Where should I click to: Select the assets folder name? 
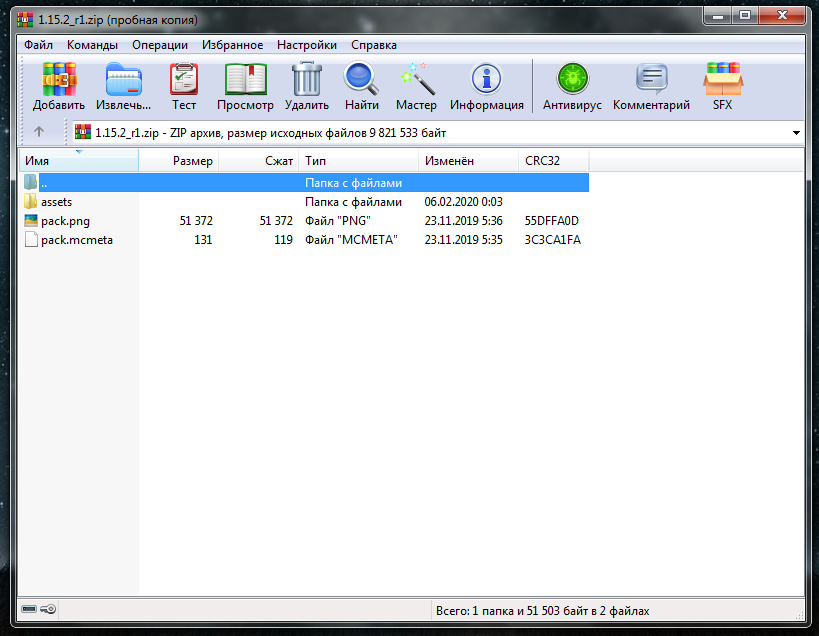[x=56, y=202]
